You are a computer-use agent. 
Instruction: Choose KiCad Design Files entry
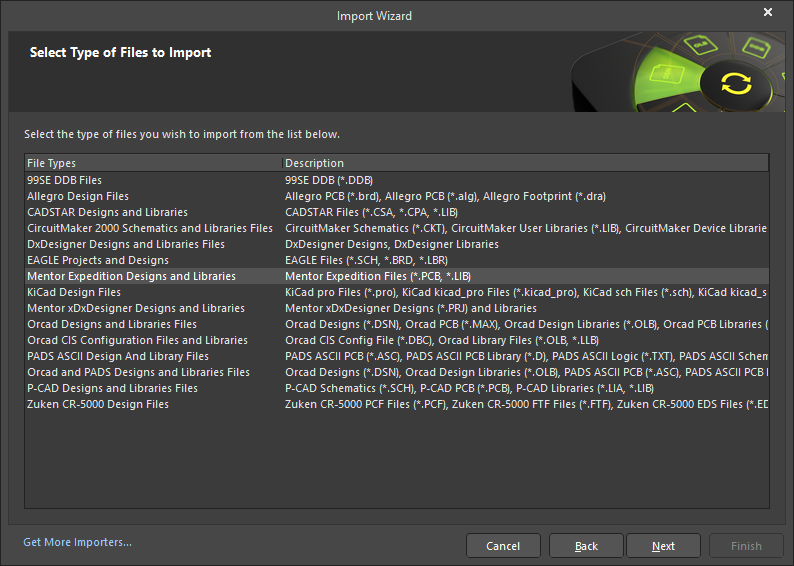[x=74, y=292]
